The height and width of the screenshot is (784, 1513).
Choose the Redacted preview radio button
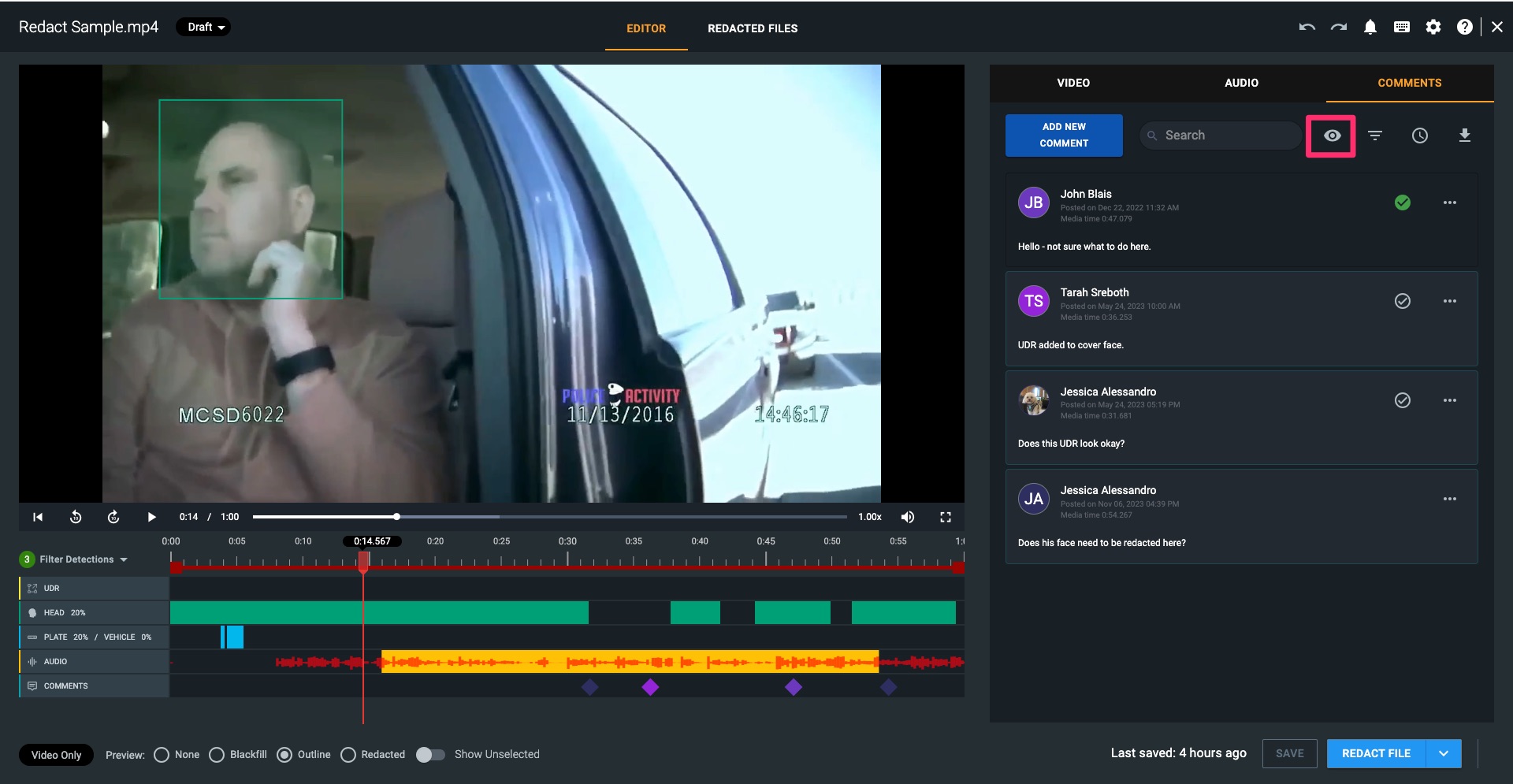(348, 755)
